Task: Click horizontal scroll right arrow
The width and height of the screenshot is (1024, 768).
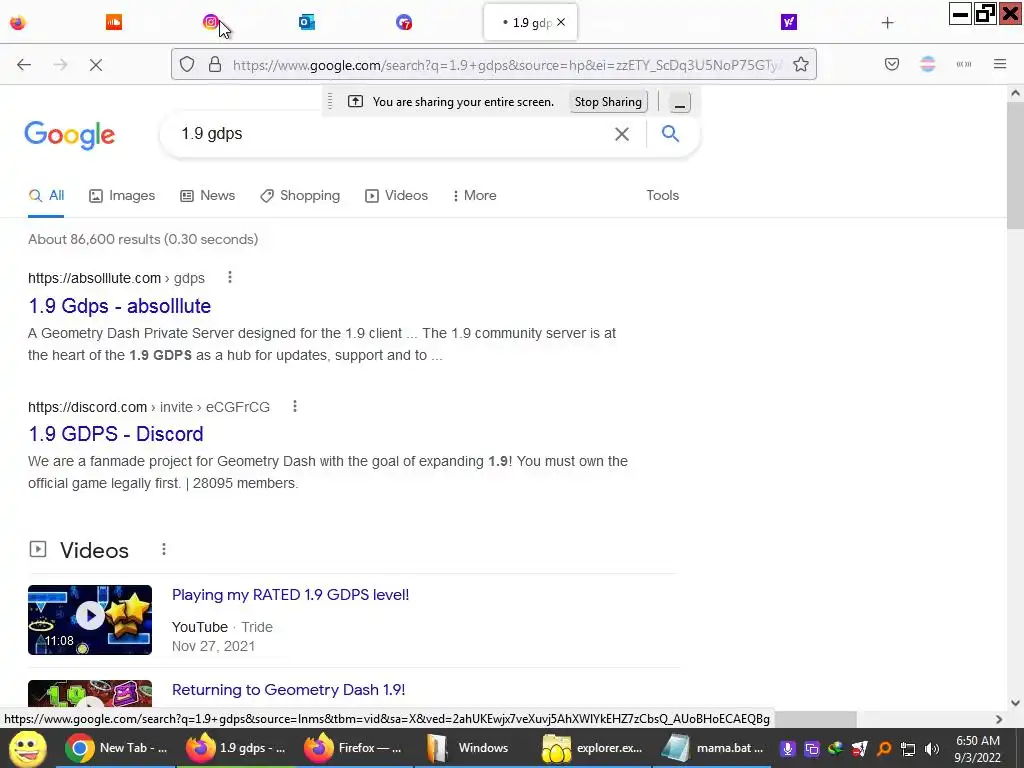Action: (x=999, y=719)
